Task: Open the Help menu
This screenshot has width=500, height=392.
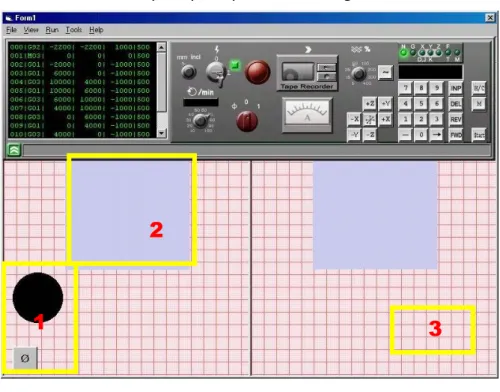Action: (x=96, y=30)
